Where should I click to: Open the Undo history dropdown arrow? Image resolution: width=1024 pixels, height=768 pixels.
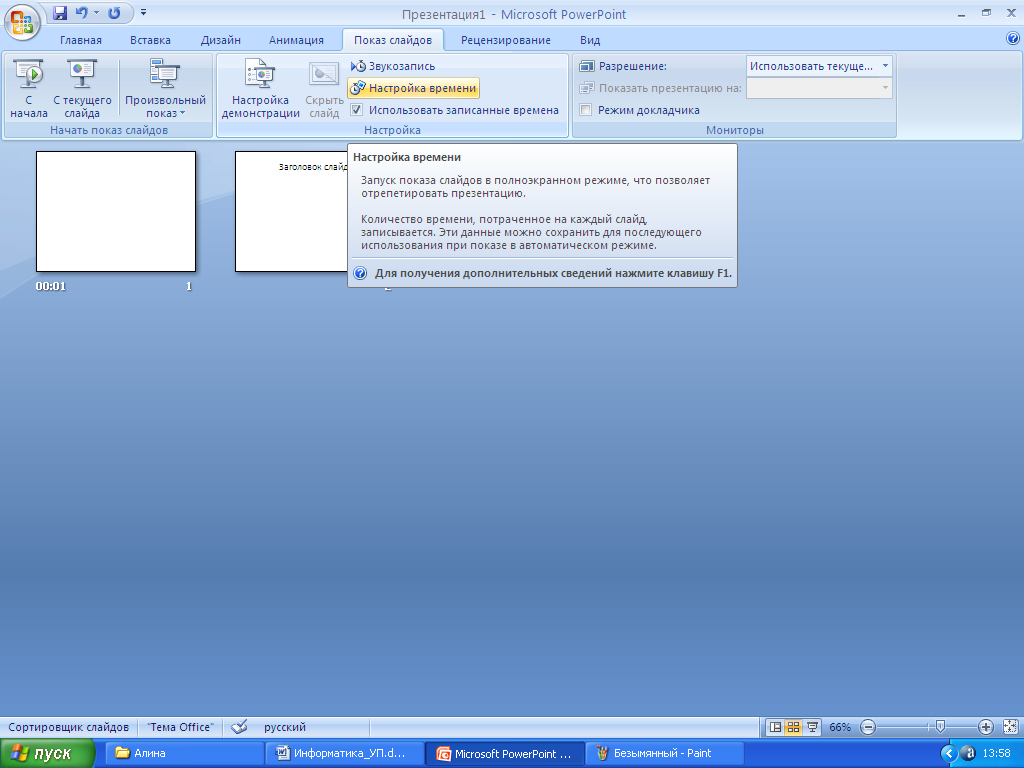pos(96,12)
